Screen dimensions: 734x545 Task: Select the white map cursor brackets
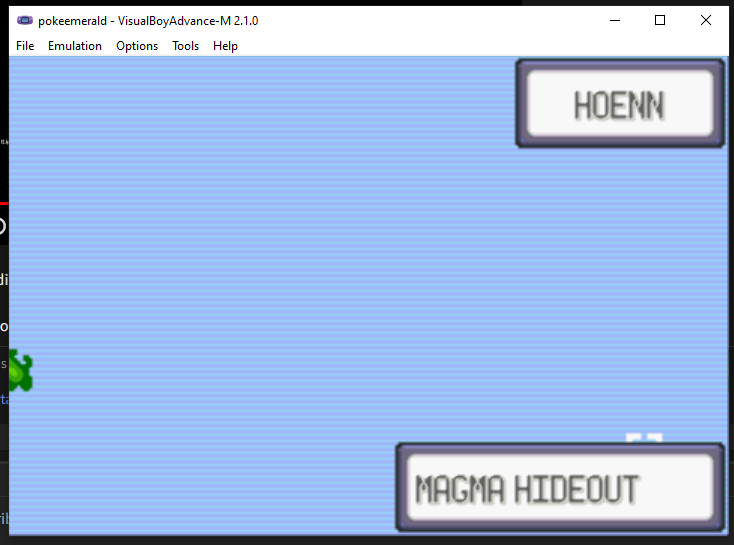(x=644, y=439)
